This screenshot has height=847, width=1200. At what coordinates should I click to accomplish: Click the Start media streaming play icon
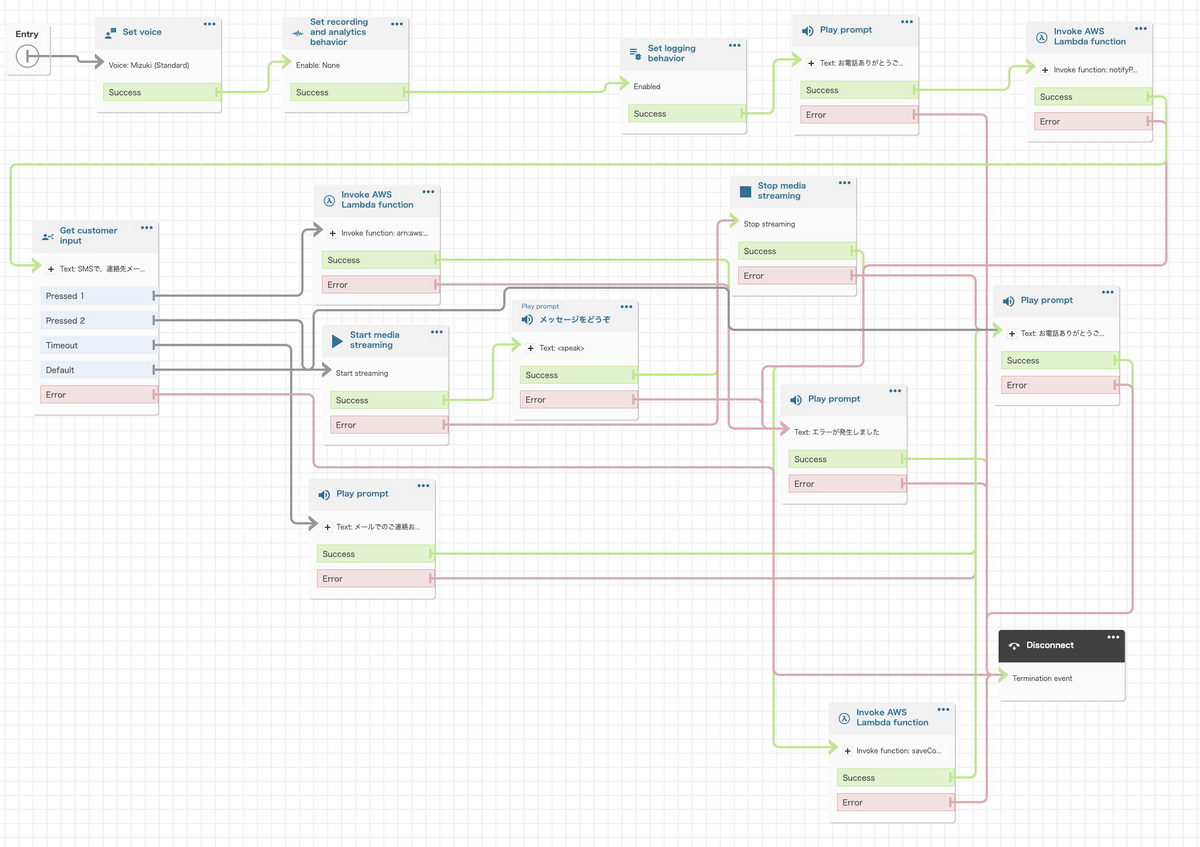[x=337, y=340]
